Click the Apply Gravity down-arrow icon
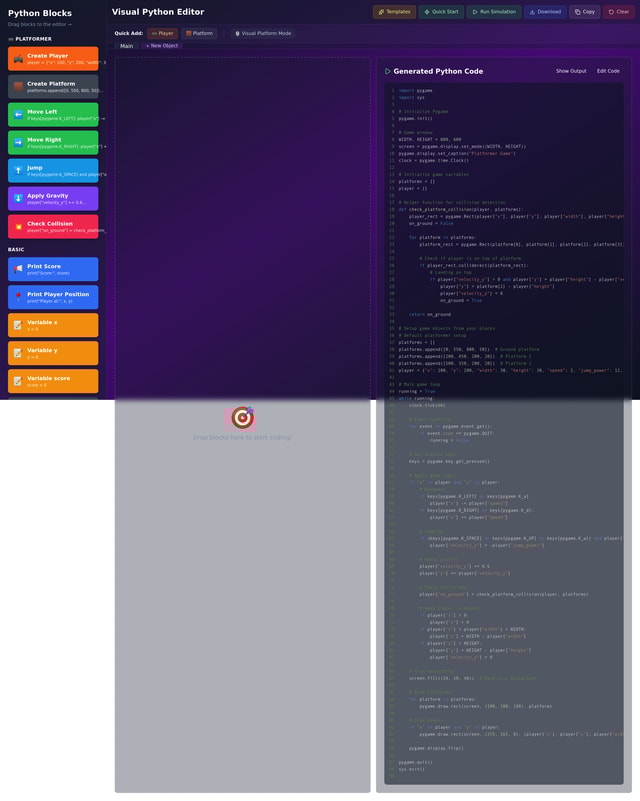 (18, 198)
